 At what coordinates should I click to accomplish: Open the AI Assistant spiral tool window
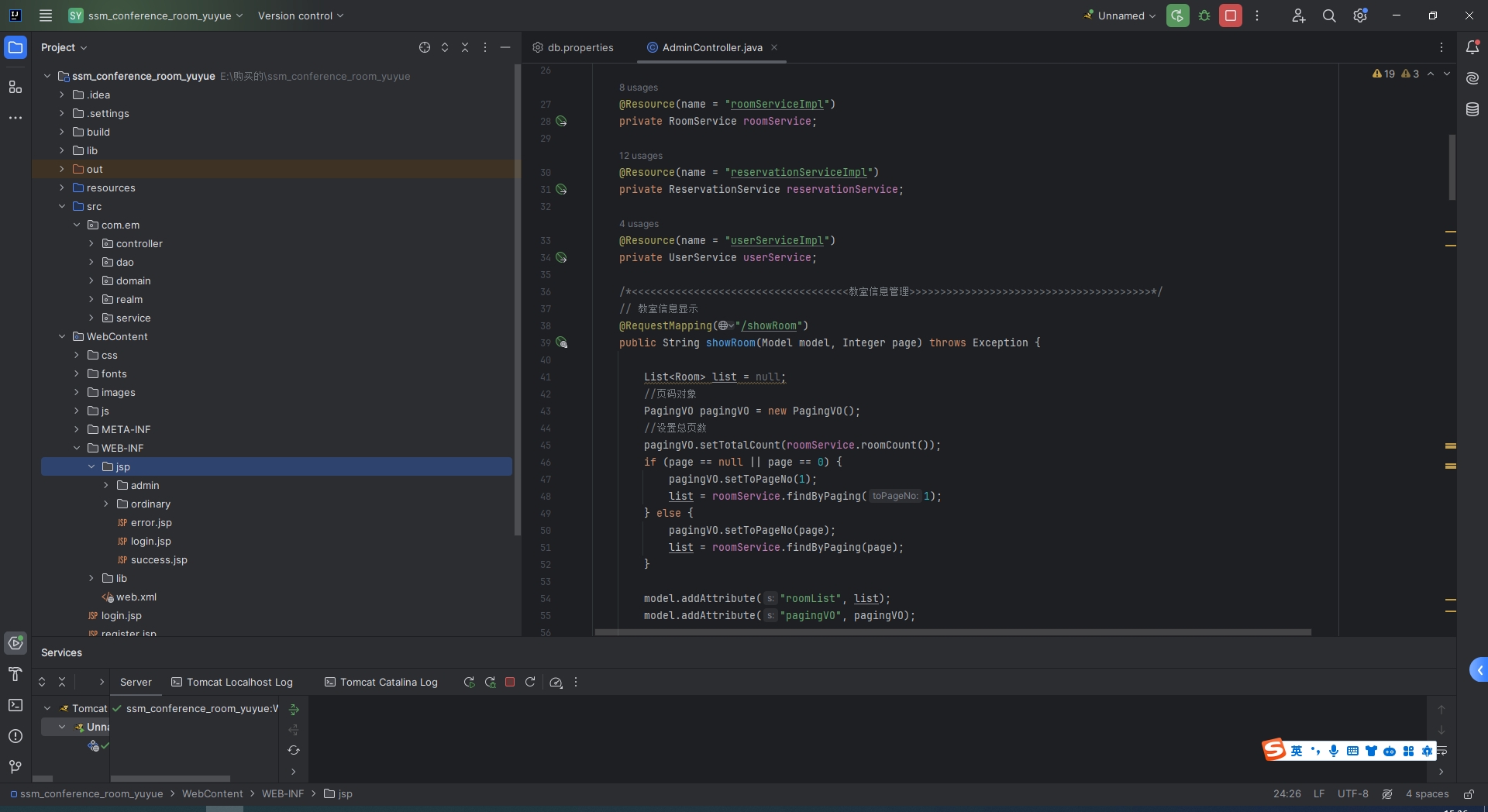pyautogui.click(x=1472, y=78)
